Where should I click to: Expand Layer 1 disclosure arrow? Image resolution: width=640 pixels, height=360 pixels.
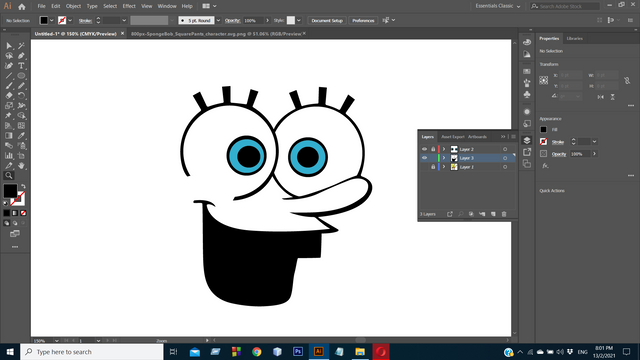444,167
